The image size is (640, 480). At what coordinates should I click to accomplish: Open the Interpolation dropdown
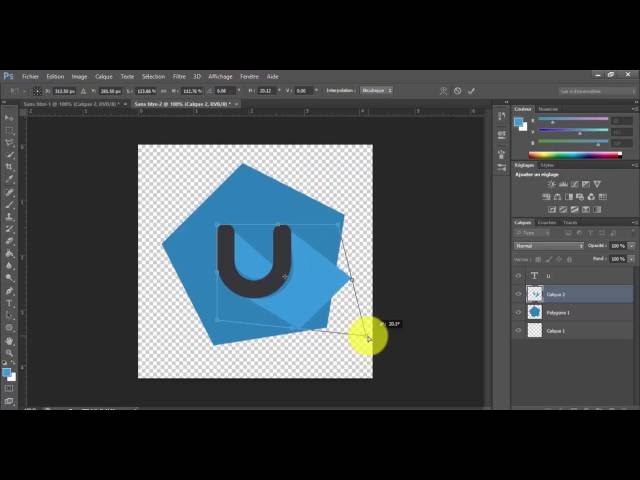tap(376, 90)
